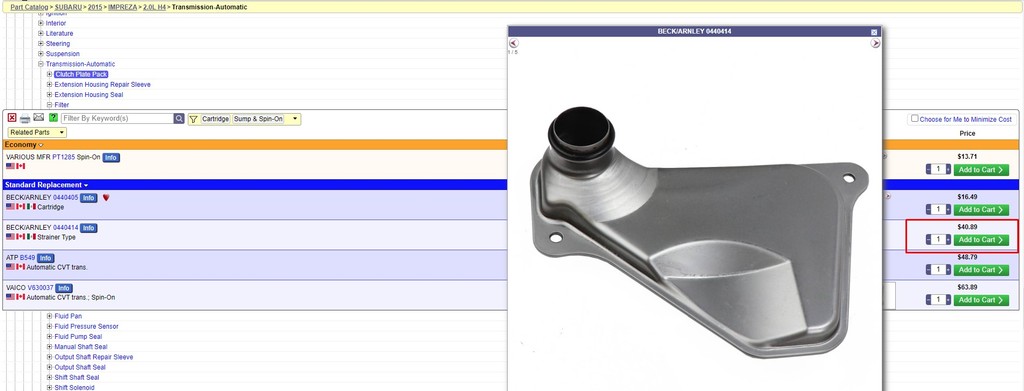Click the printer icon in parts toolbar
1024x391 pixels.
pyautogui.click(x=25, y=119)
